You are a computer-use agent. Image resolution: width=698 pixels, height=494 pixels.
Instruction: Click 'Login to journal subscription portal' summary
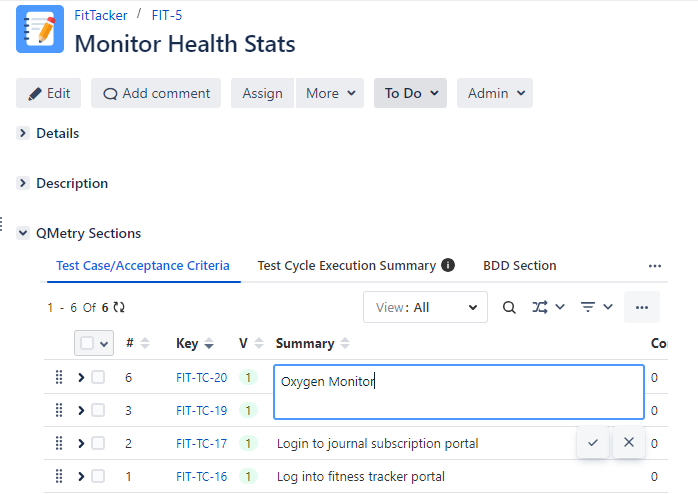tap(377, 443)
